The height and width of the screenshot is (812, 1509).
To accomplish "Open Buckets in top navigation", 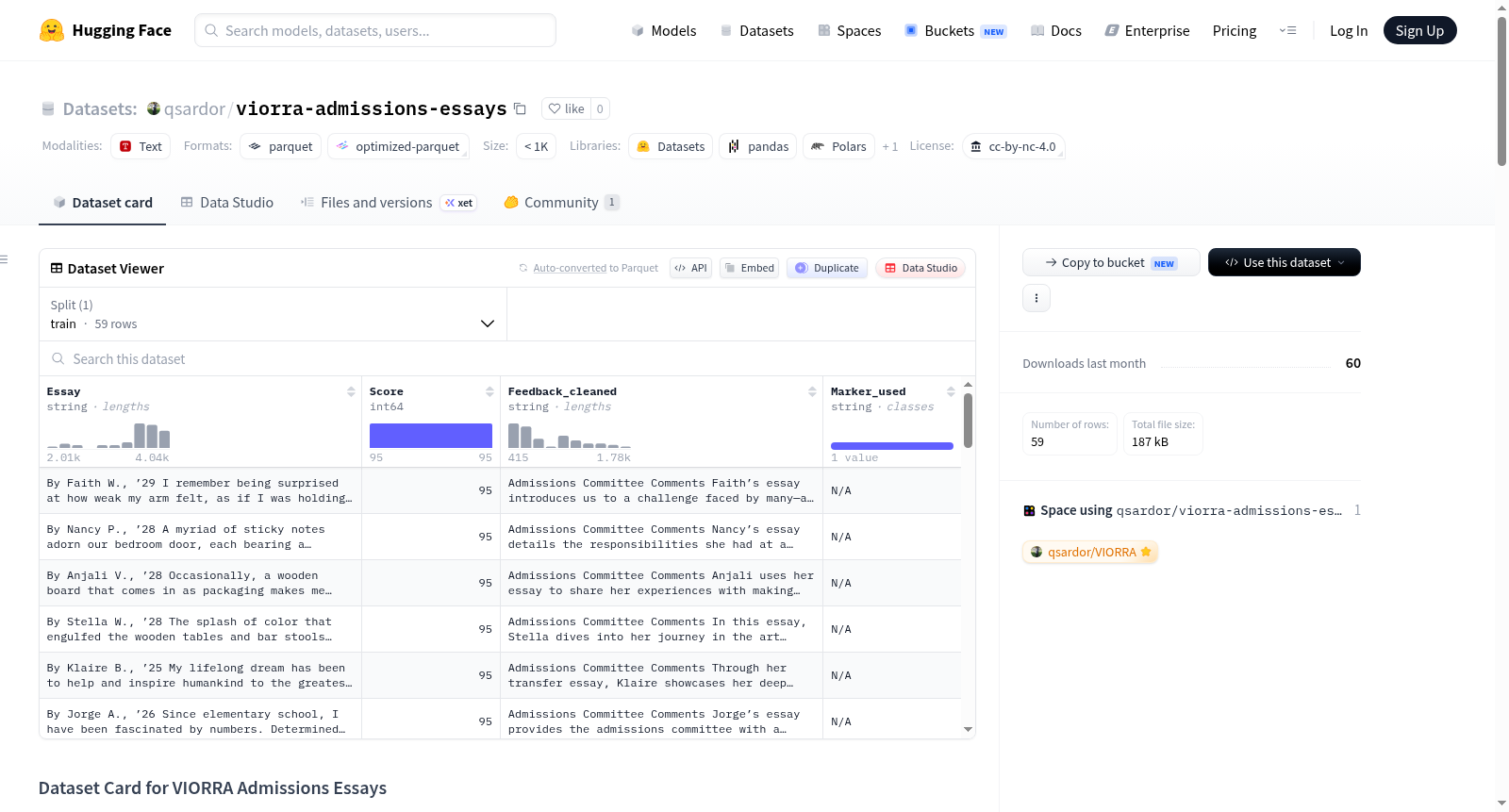I will [955, 30].
